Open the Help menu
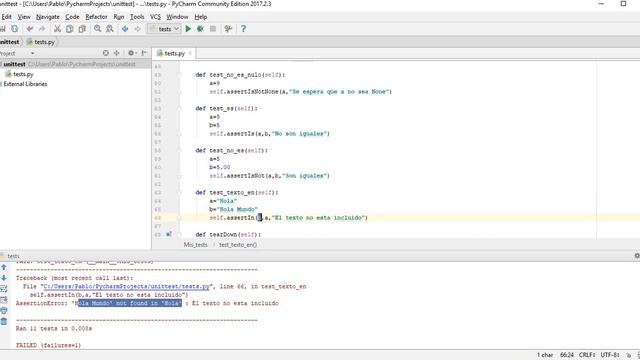This screenshot has width=640, height=360. click(201, 17)
